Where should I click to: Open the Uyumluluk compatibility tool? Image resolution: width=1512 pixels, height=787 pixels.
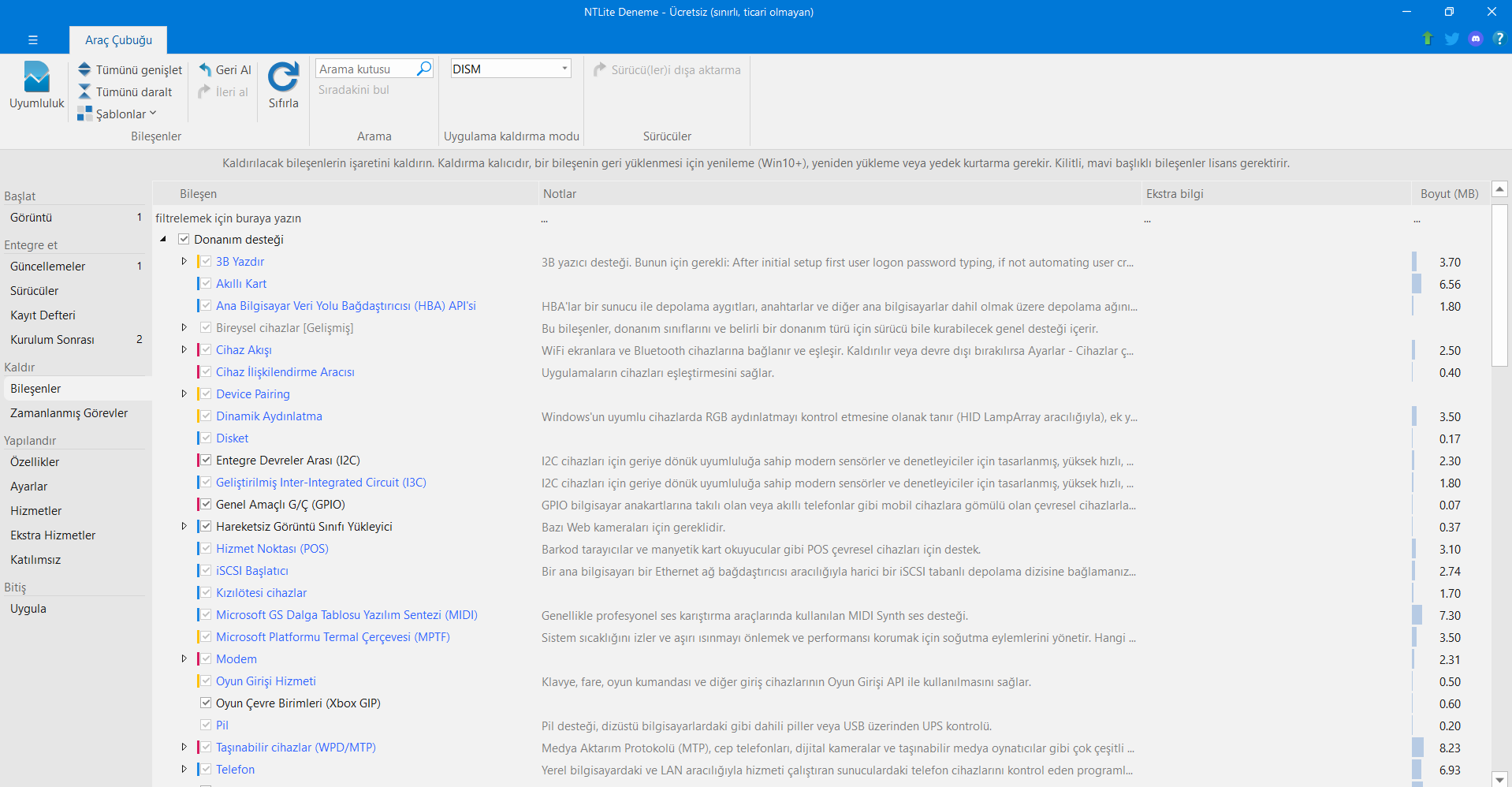pos(36,85)
